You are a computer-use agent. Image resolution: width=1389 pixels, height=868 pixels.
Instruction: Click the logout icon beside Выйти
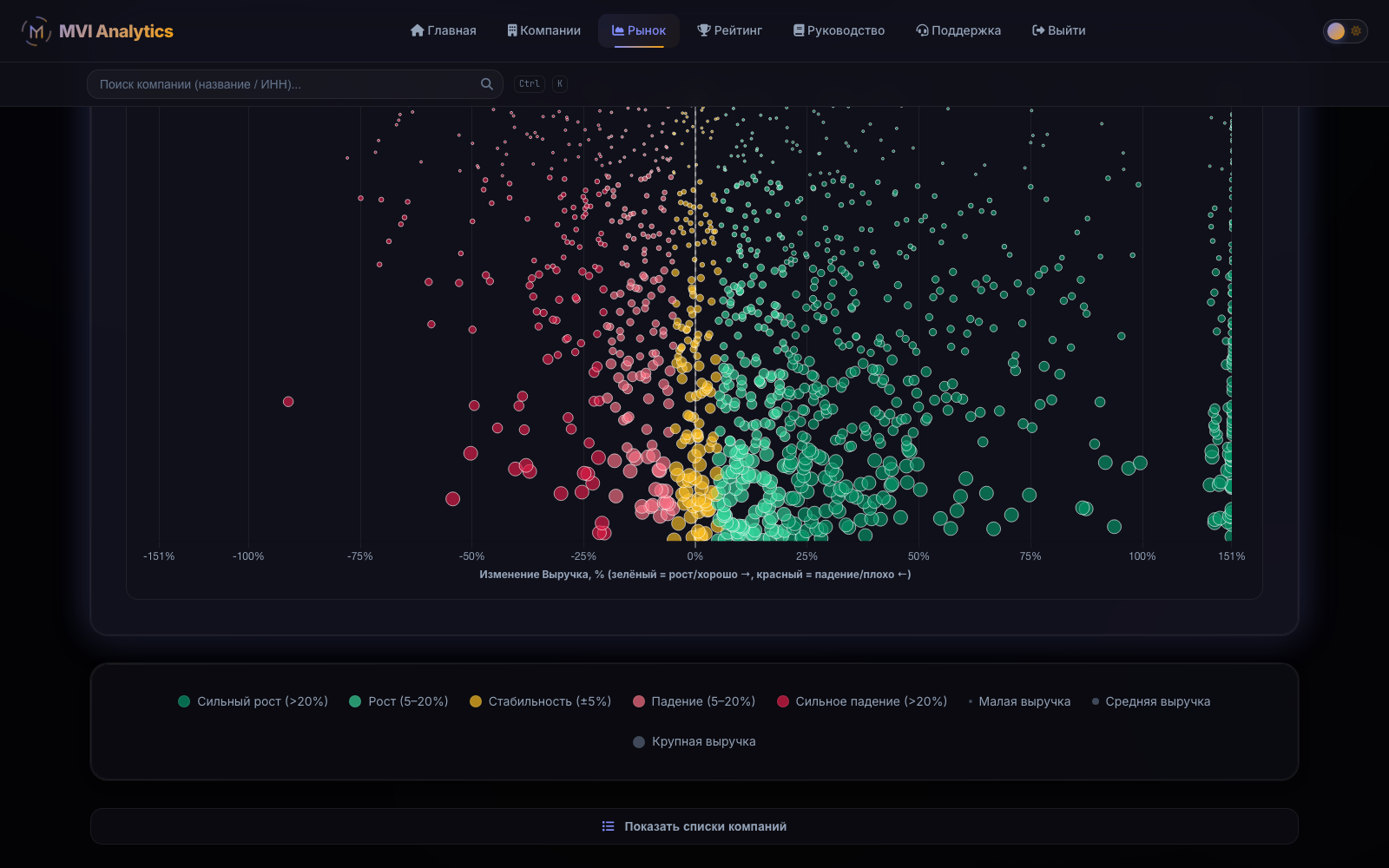[x=1038, y=30]
